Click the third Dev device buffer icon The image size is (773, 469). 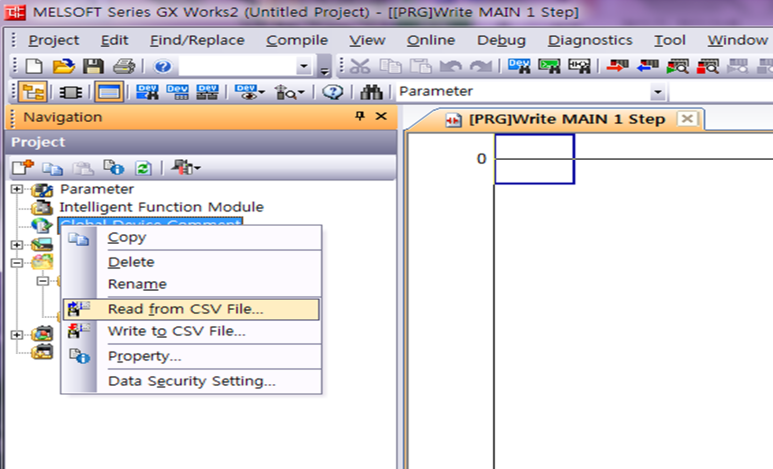[x=208, y=92]
